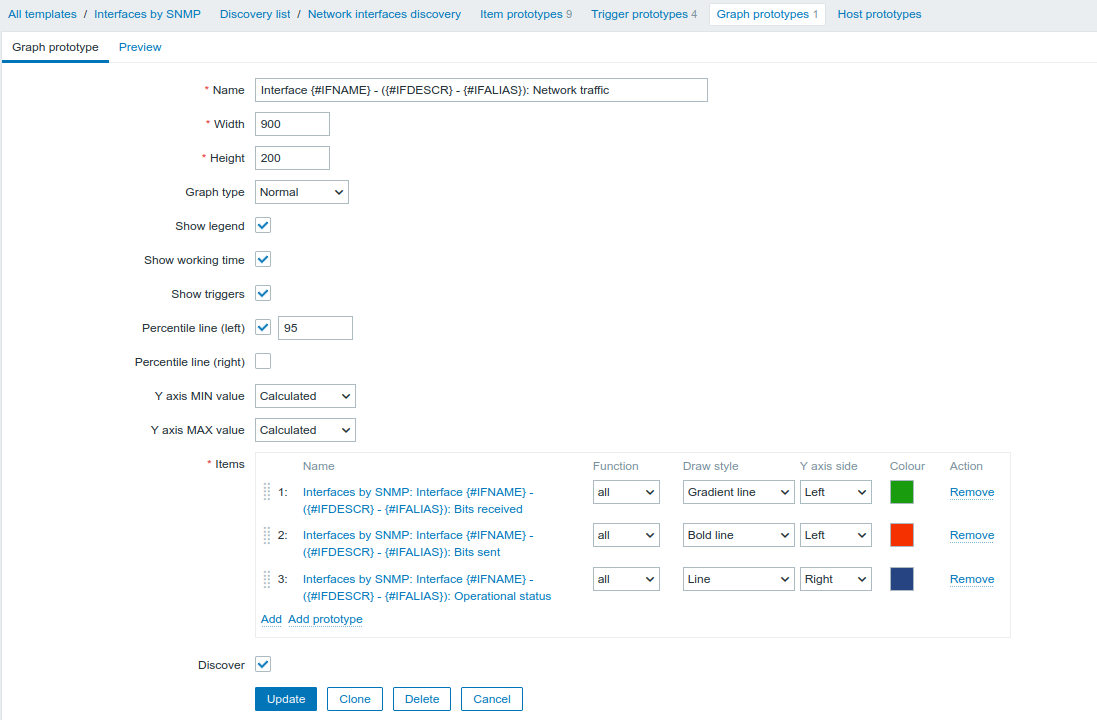Open the Trigger prototypes tab
Screen dimensions: 1097x720
coord(644,14)
